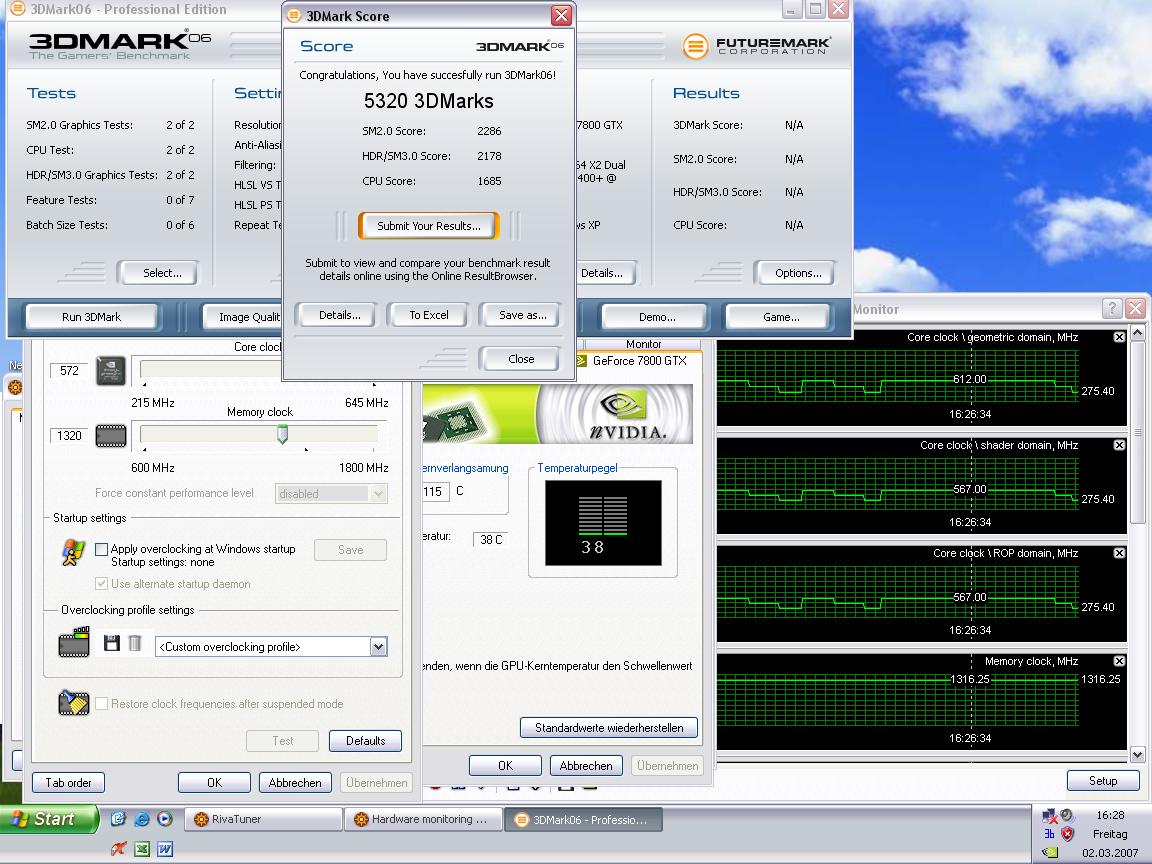Close the Core clock shader domain graph
Screen dimensions: 1152x864
point(1119,445)
